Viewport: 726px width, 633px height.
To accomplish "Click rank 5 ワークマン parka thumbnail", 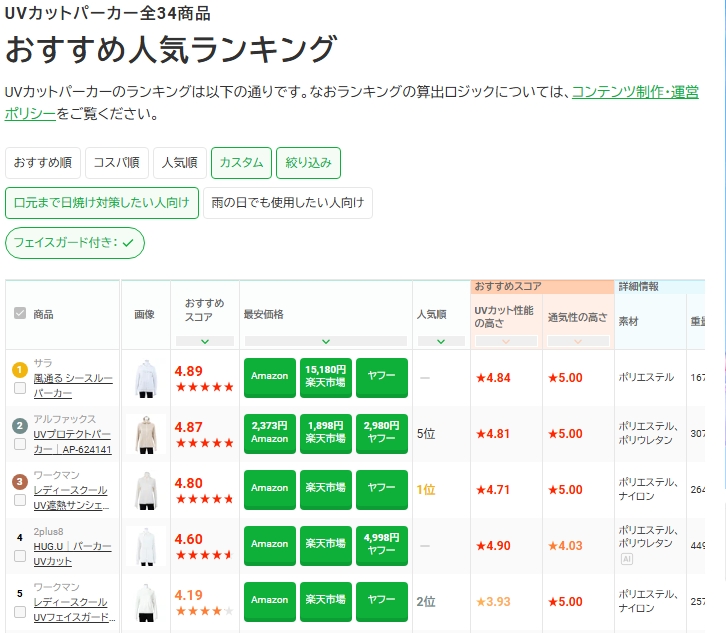I will [146, 602].
